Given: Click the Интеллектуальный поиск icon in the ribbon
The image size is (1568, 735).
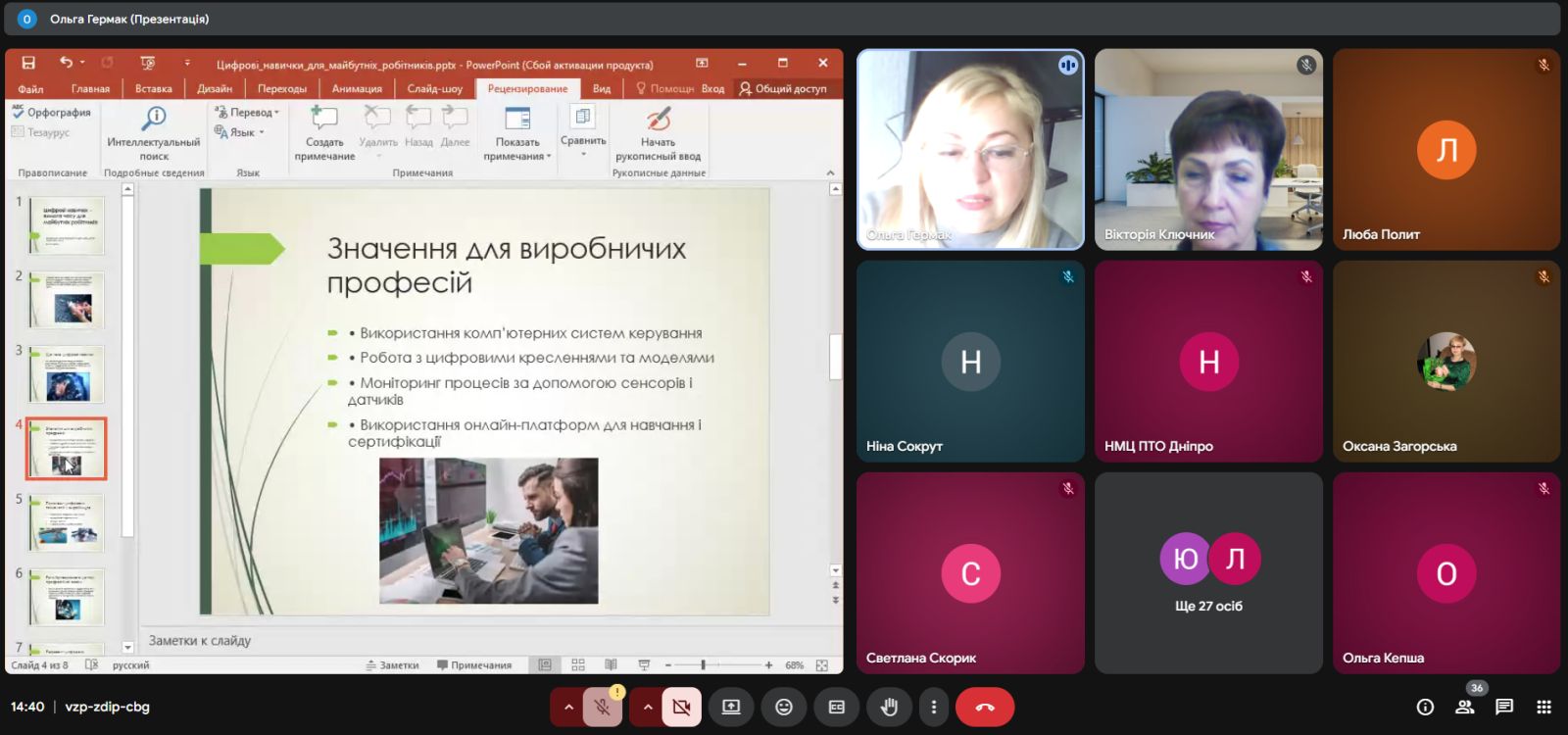Looking at the screenshot, I should click(x=154, y=121).
